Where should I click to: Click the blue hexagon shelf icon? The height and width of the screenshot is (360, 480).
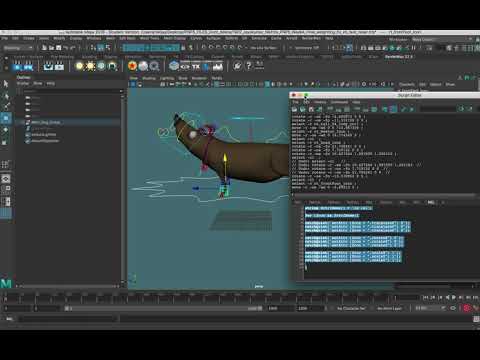pyautogui.click(x=174, y=66)
